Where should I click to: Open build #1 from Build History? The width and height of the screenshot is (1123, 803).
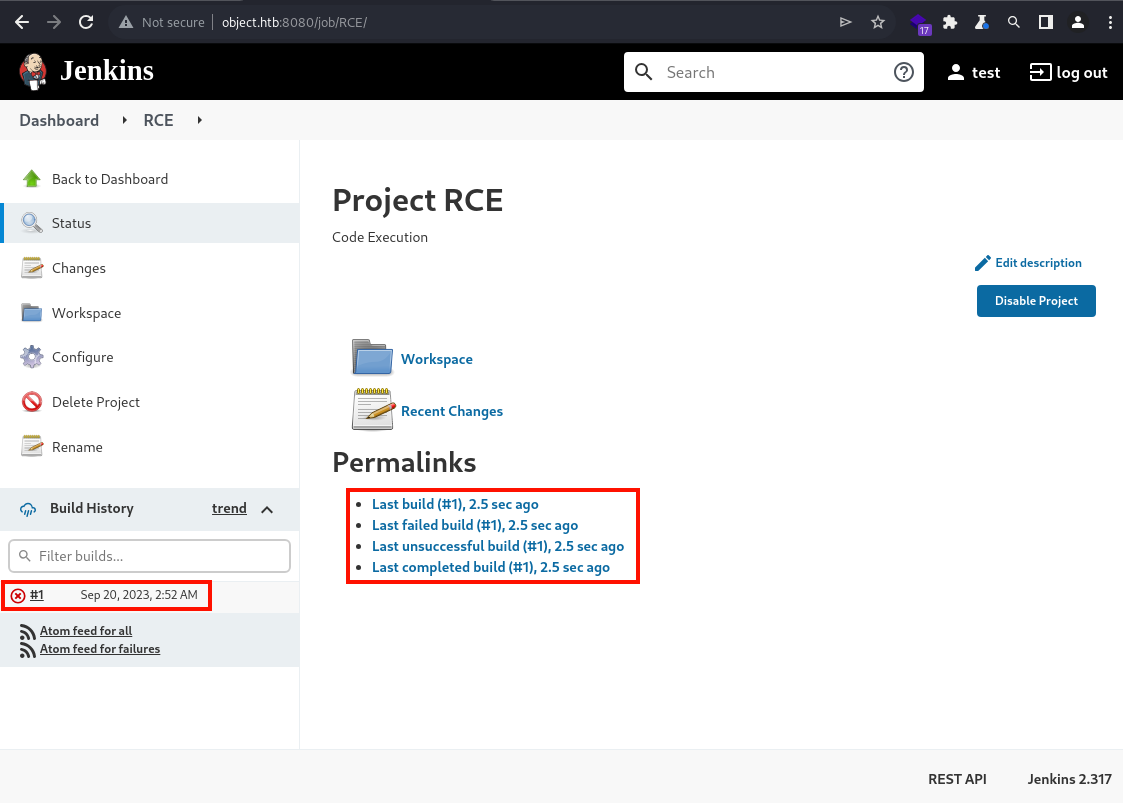tap(37, 595)
